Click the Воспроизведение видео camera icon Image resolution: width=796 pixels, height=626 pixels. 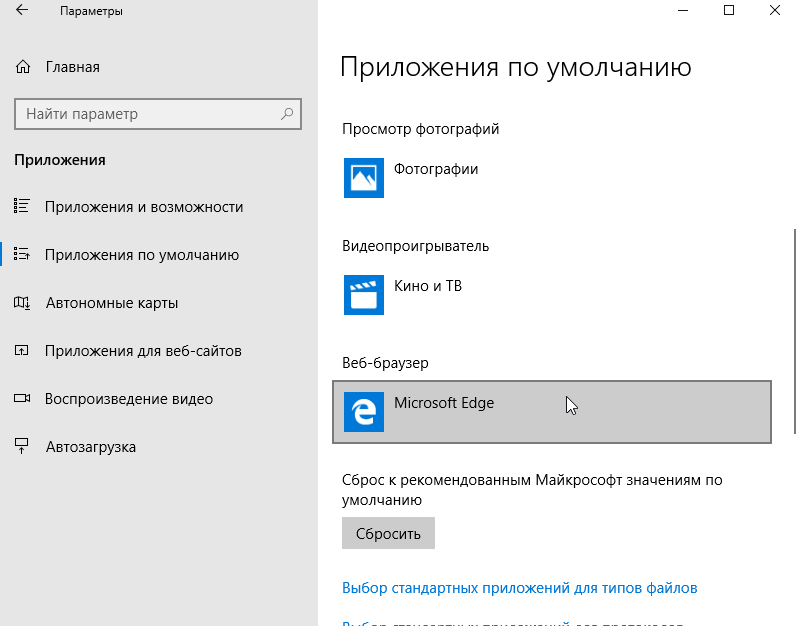[x=22, y=398]
